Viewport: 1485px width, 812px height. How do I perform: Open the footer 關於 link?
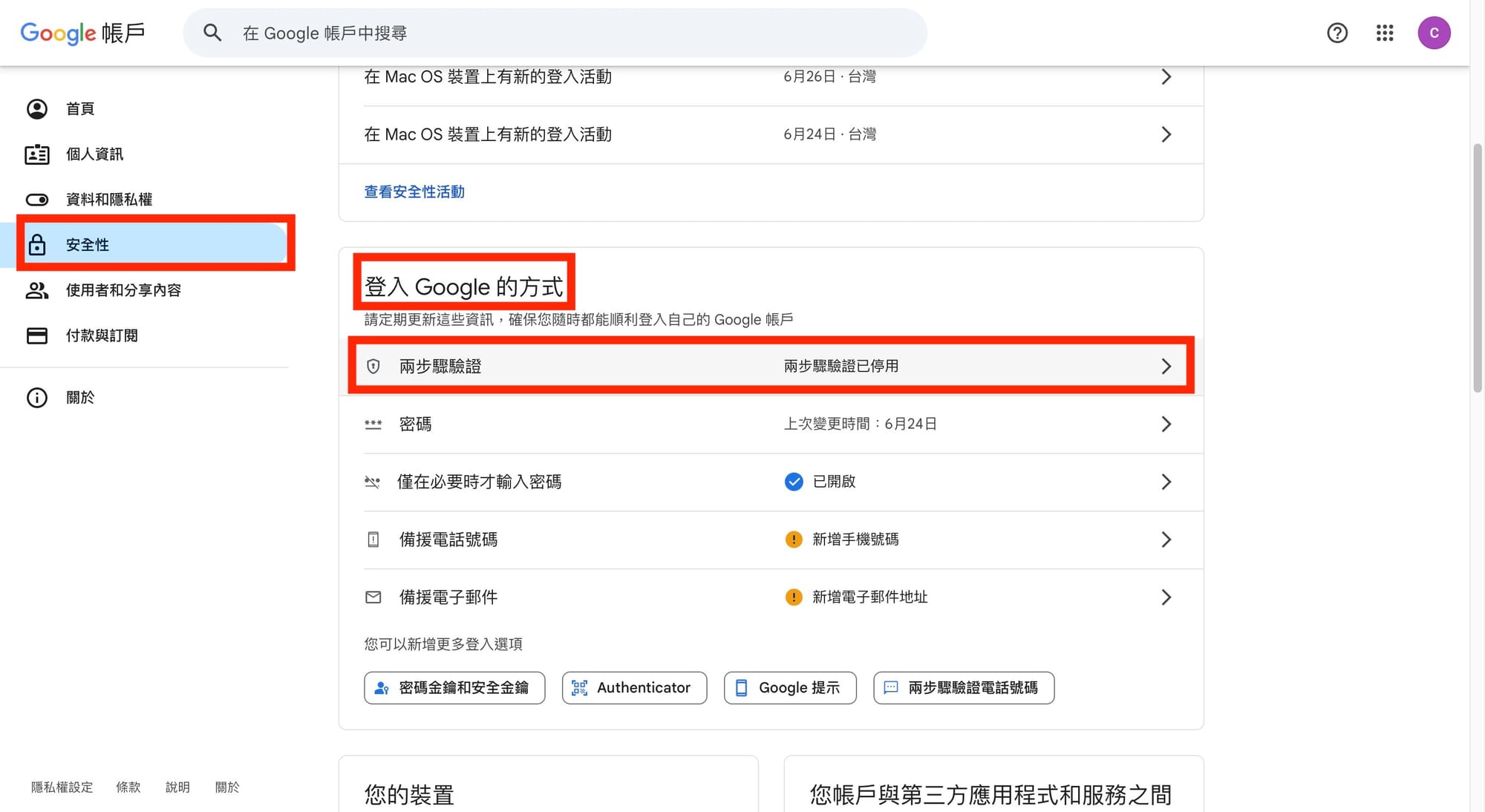[227, 788]
